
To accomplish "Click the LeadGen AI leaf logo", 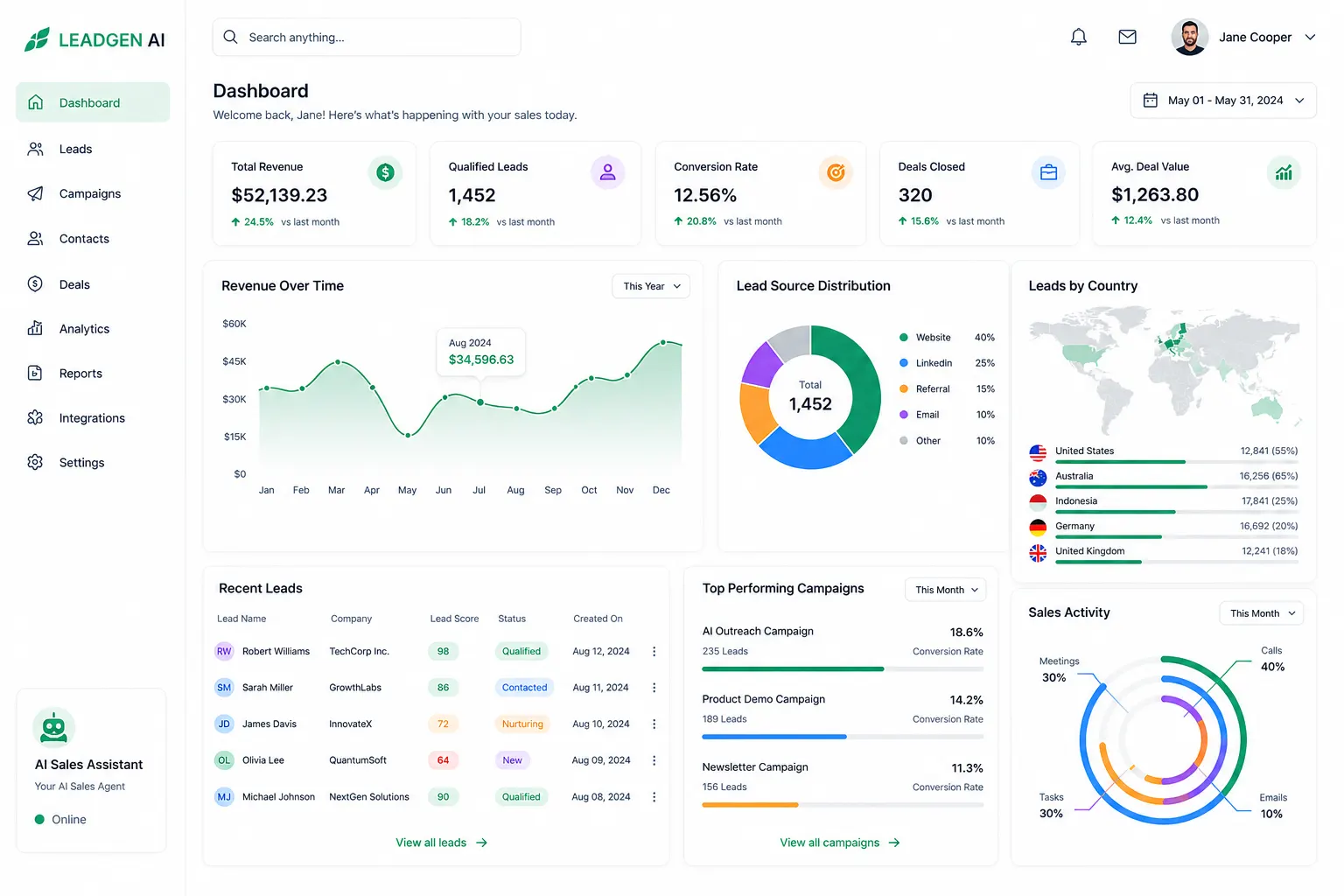I will coord(37,39).
